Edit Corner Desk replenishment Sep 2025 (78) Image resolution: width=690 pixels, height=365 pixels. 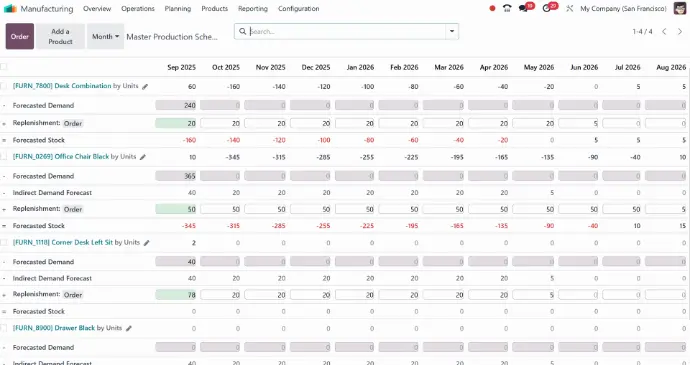(x=176, y=295)
